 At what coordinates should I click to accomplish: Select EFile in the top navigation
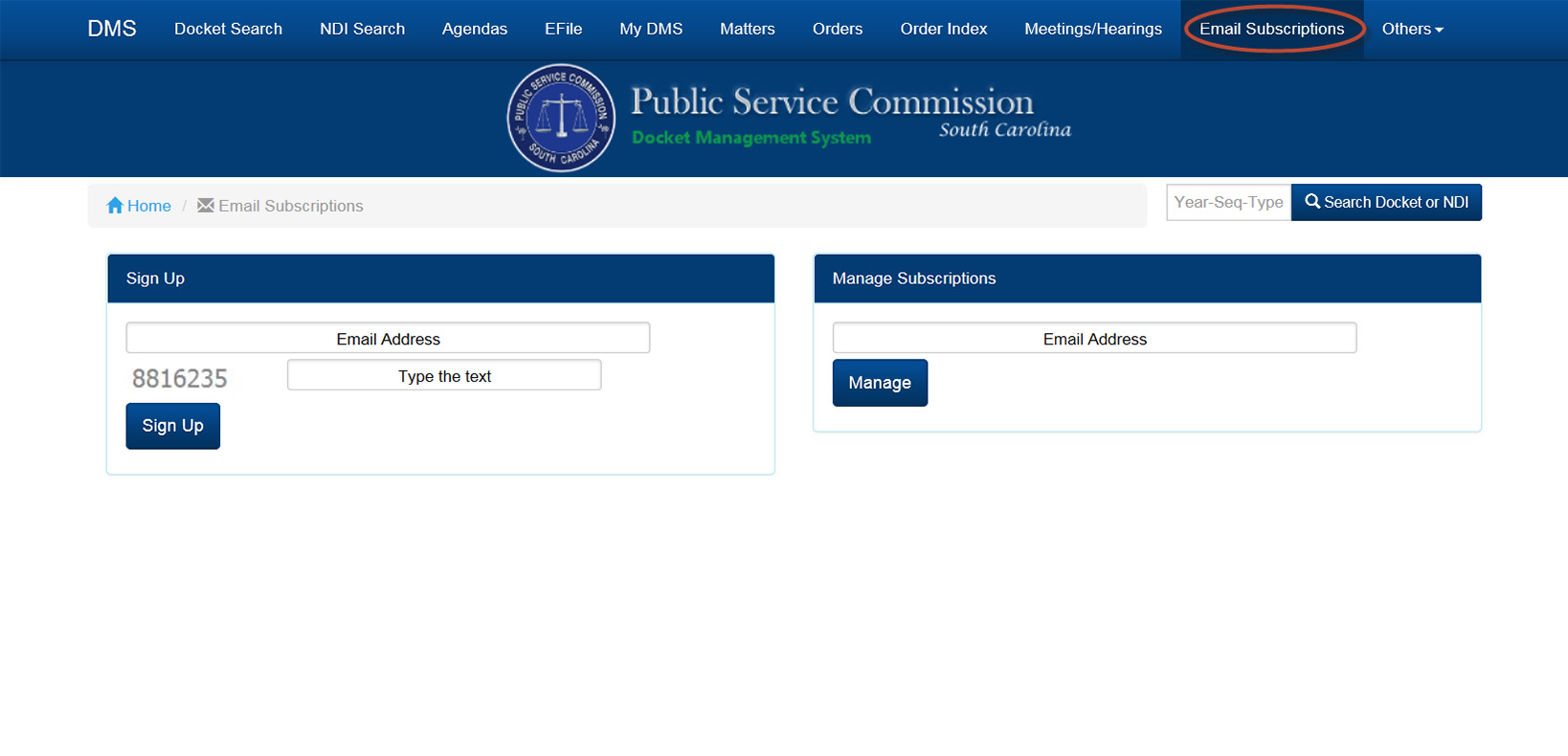pos(563,29)
